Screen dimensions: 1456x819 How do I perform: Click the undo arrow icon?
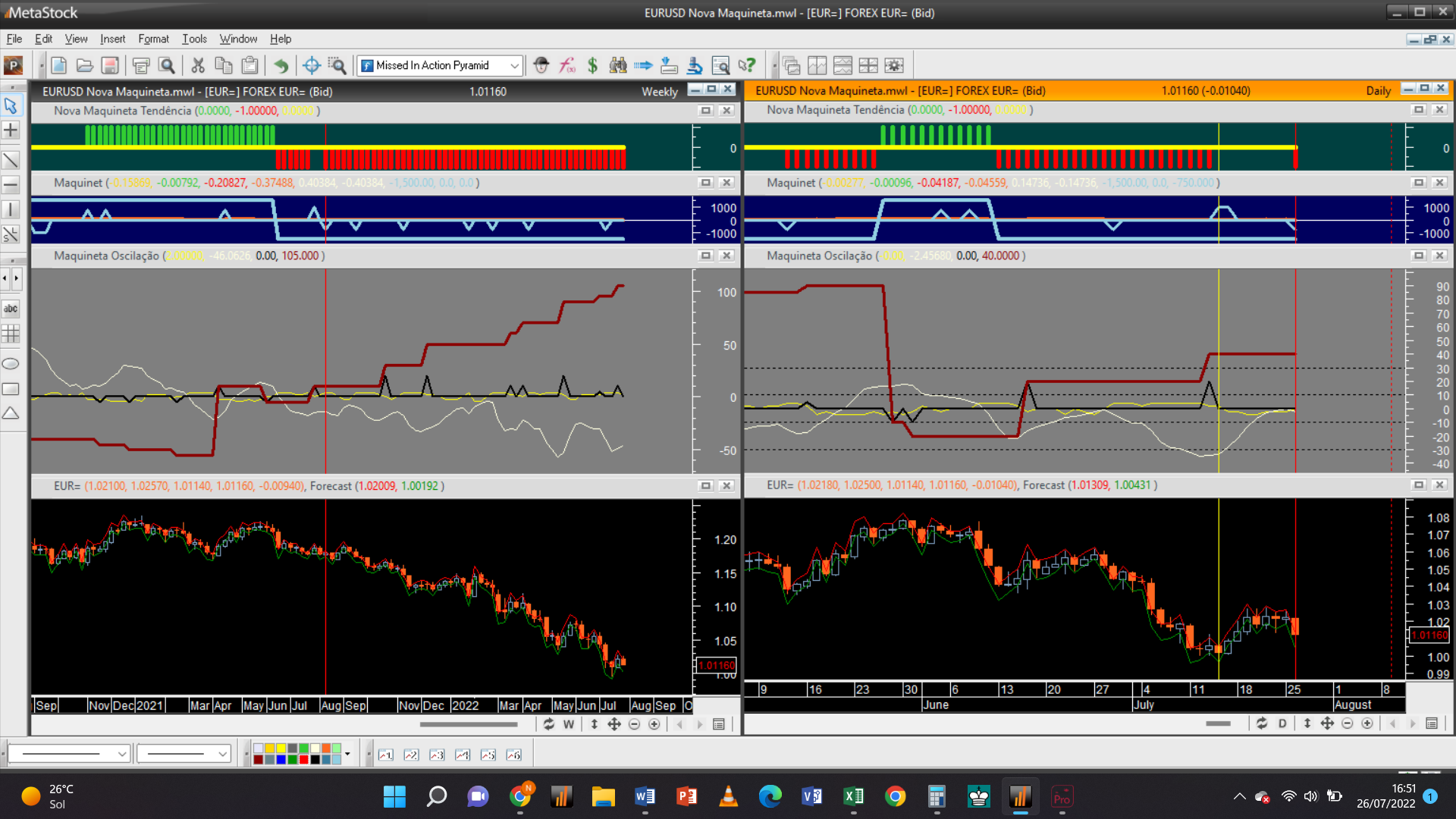[x=281, y=66]
